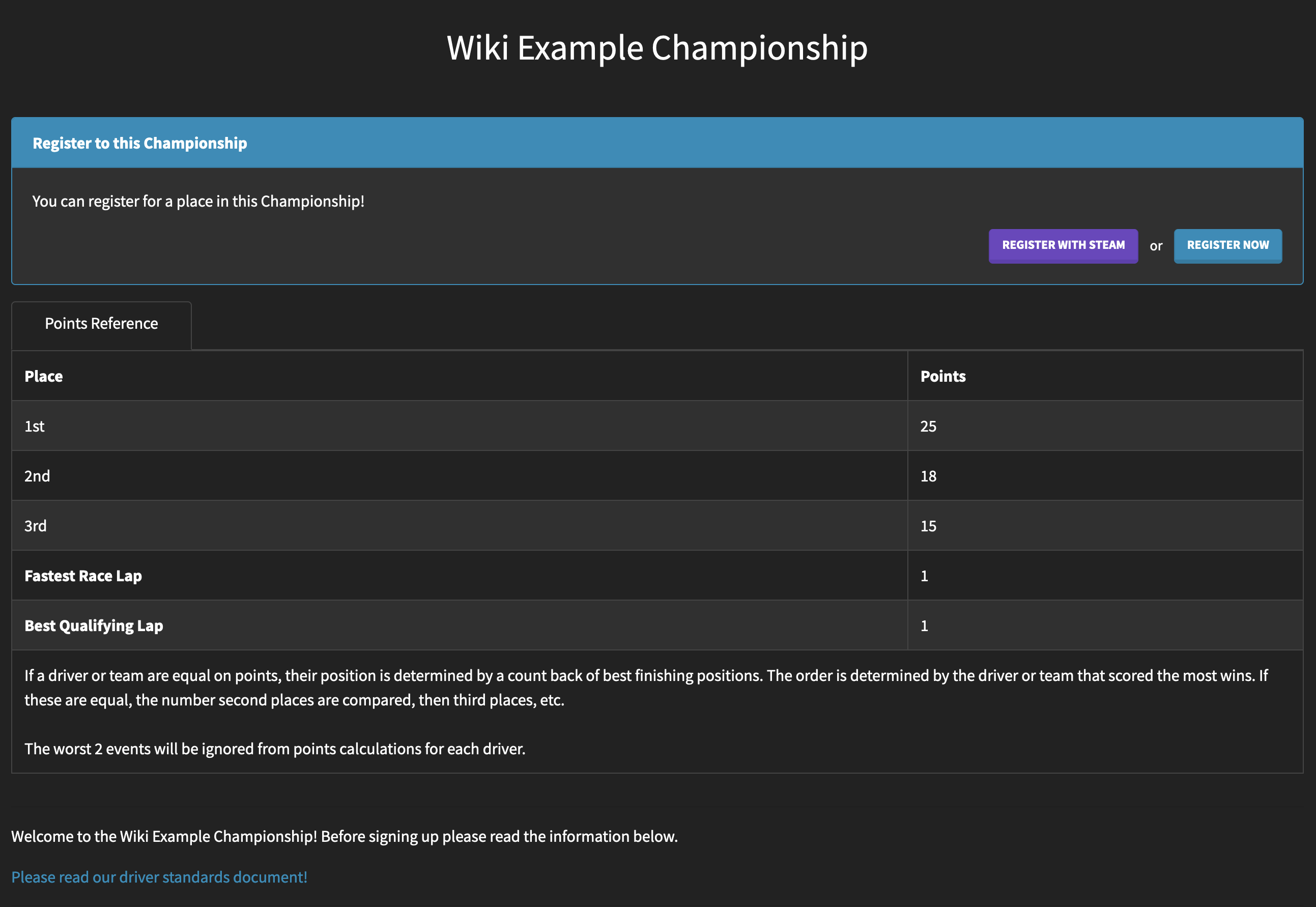Click the worst 2 events ignored note
The image size is (1316, 907).
[x=275, y=749]
